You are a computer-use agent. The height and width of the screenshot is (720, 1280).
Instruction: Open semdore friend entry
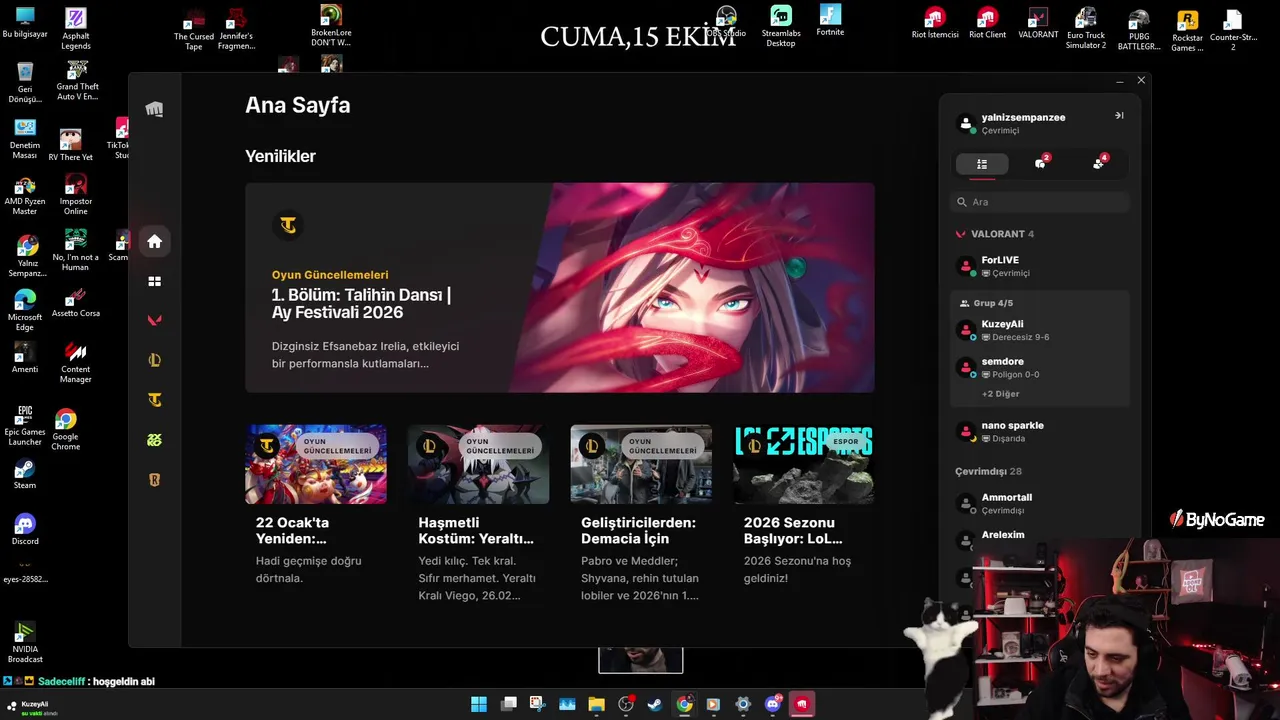(x=1040, y=367)
